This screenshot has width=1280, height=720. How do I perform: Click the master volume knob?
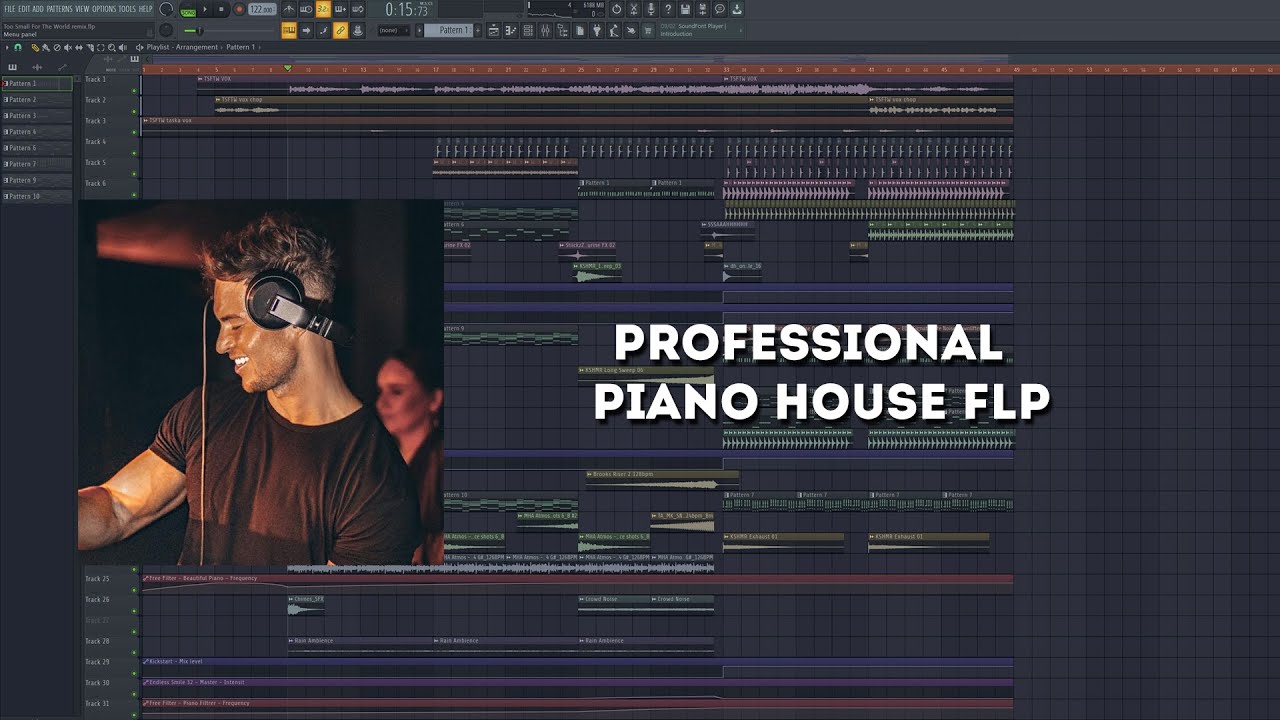click(166, 9)
